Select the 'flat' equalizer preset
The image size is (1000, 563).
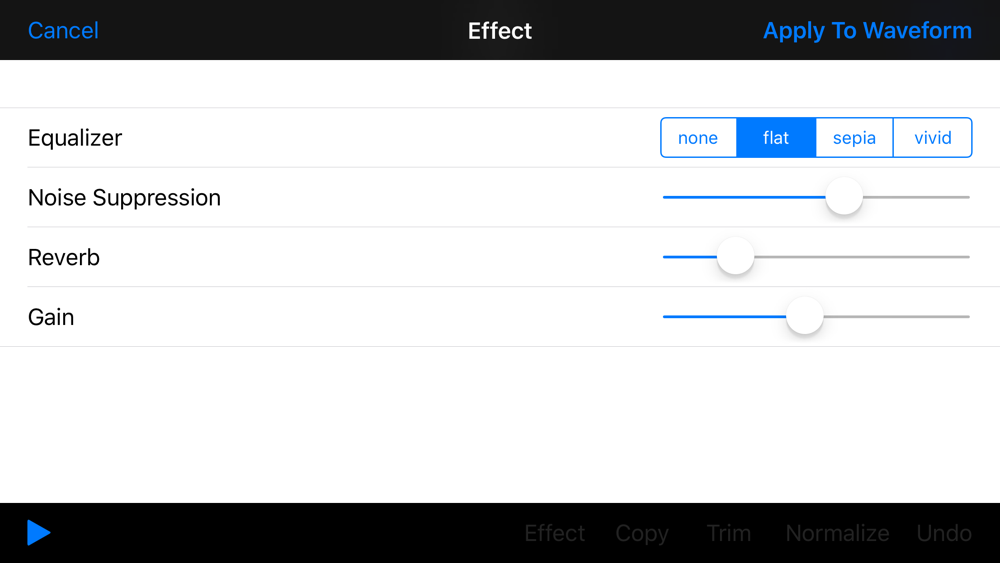click(776, 138)
